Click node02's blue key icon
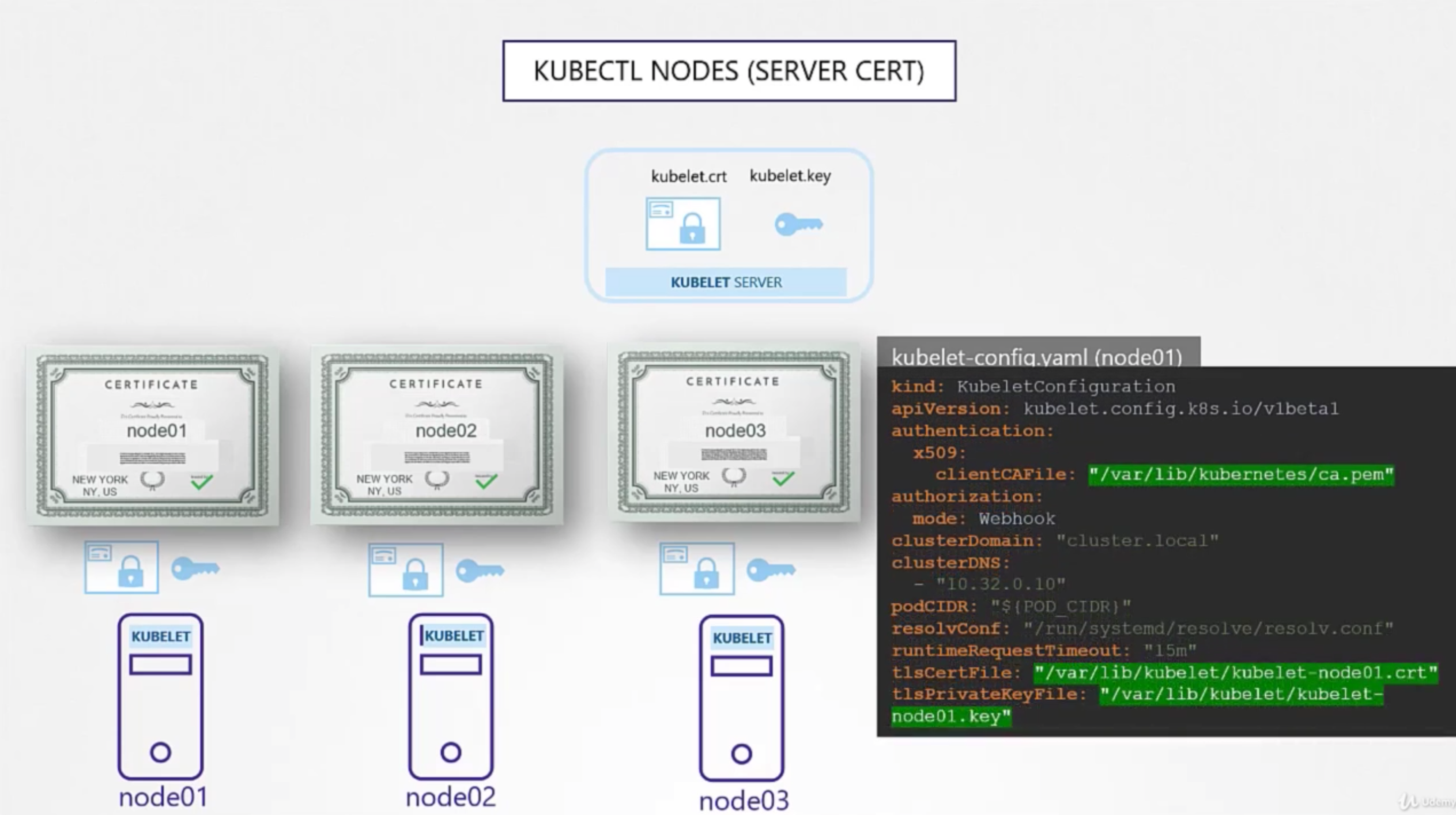 479,571
